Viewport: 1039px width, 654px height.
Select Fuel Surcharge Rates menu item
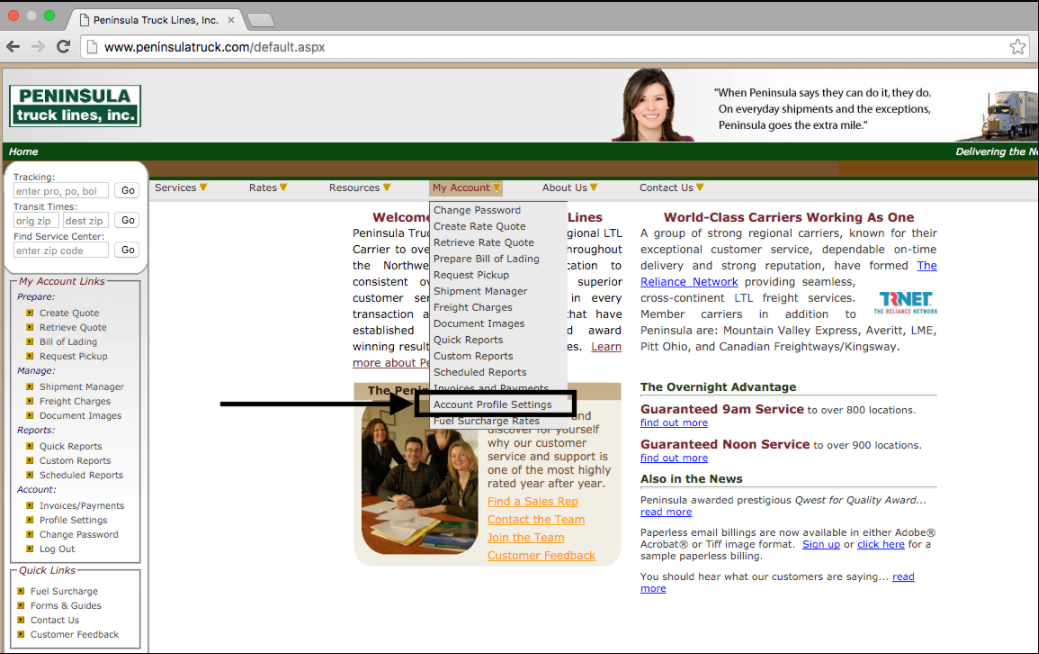point(486,421)
